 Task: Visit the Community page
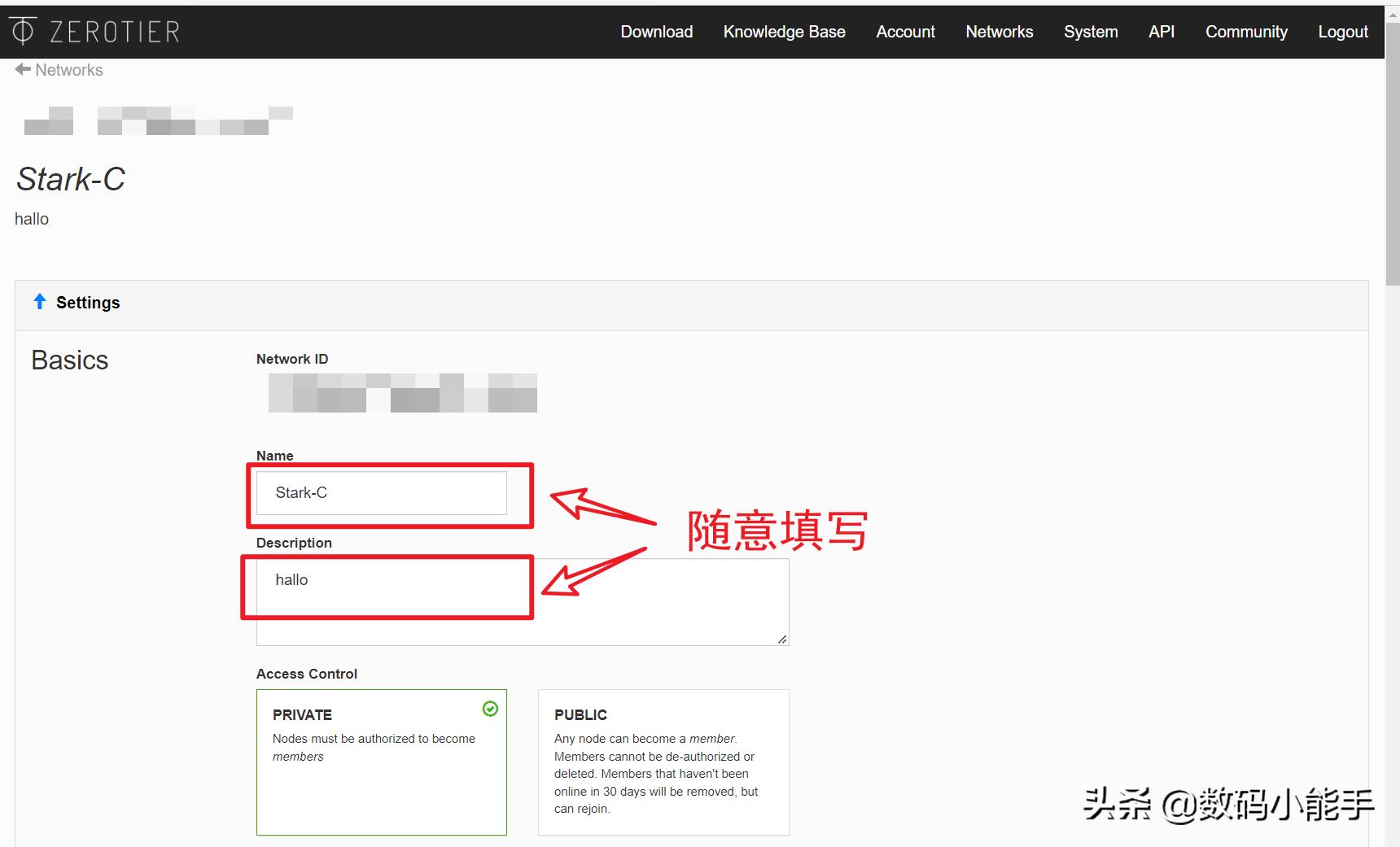[1246, 31]
